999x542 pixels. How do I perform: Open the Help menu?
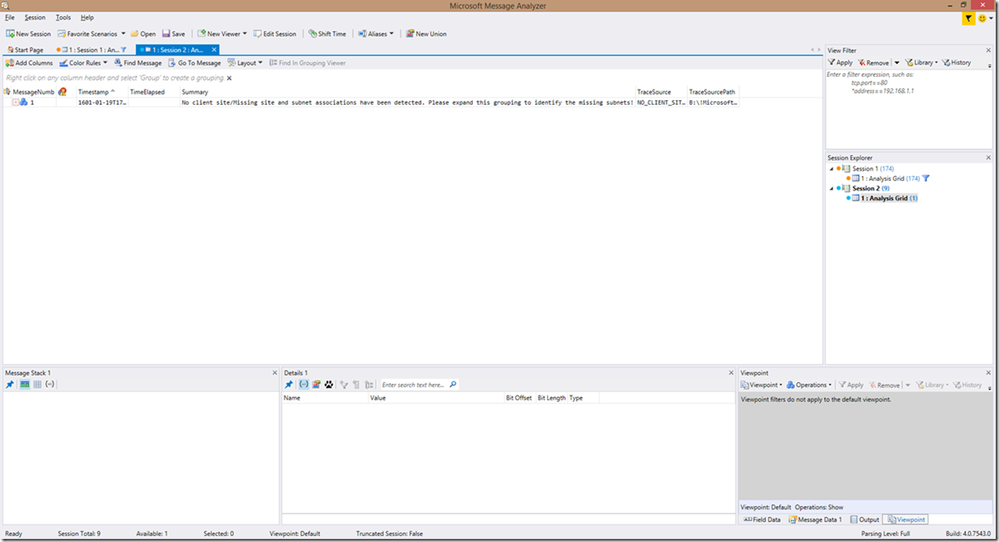coord(87,17)
